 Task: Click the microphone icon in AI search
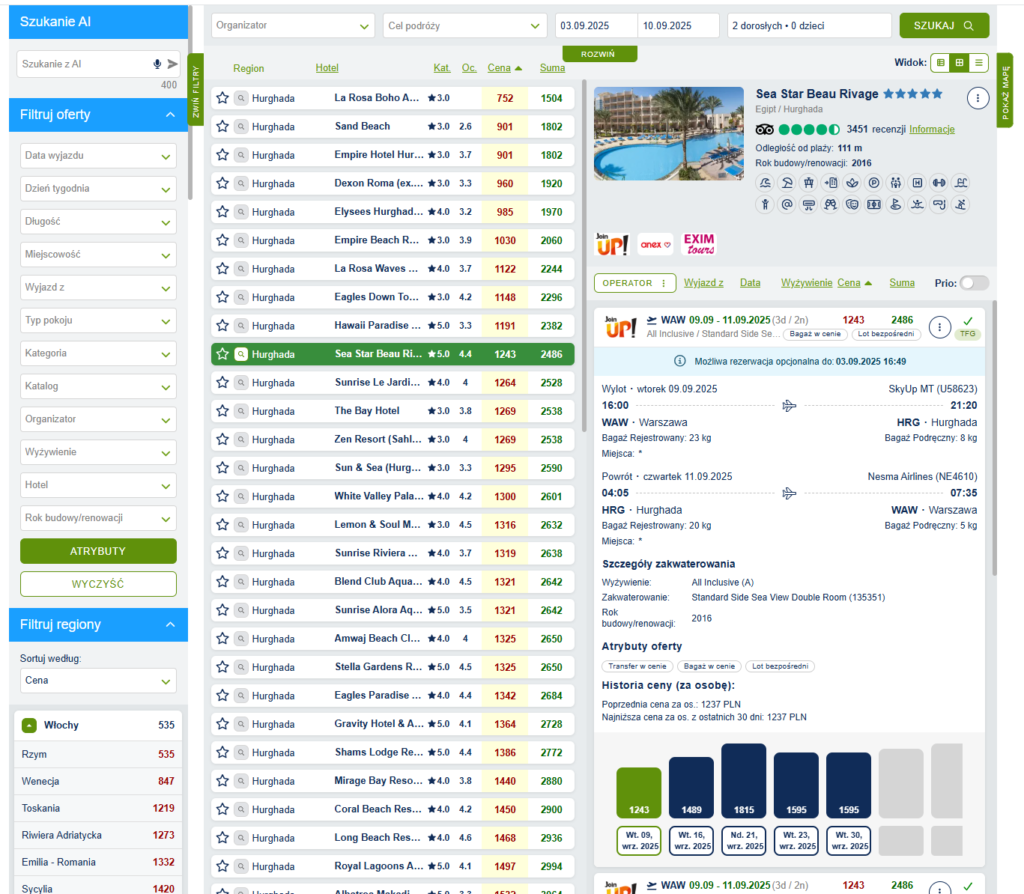pyautogui.click(x=157, y=64)
